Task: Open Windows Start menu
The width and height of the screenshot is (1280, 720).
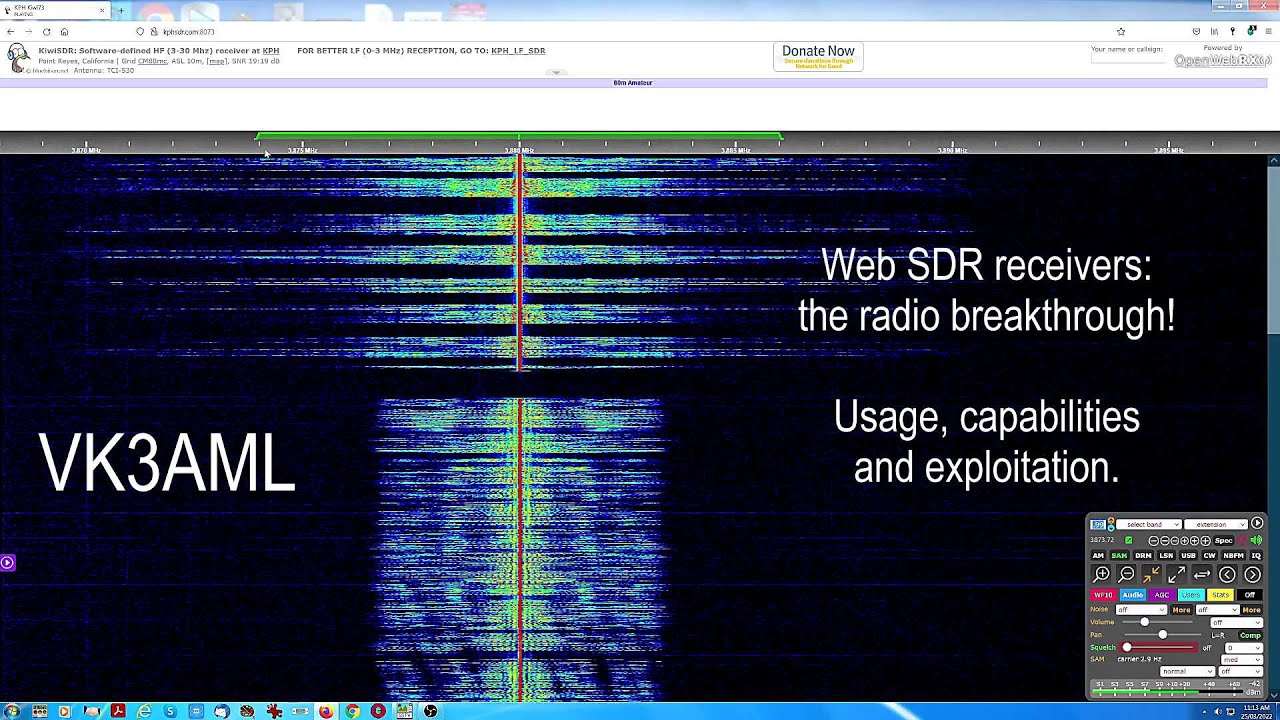Action: pos(12,711)
